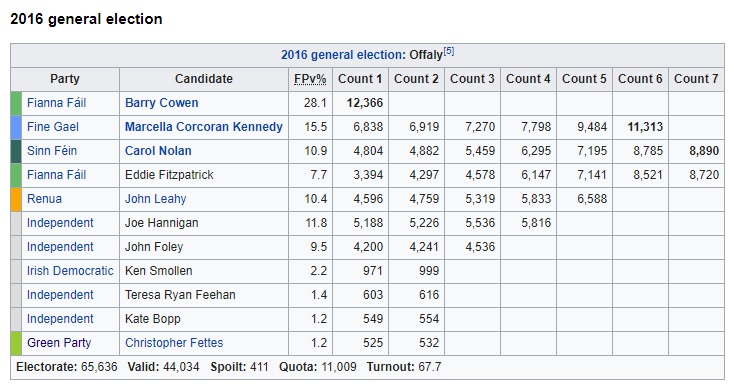
Task: Open the Christopher Fettes link
Action: tap(174, 342)
